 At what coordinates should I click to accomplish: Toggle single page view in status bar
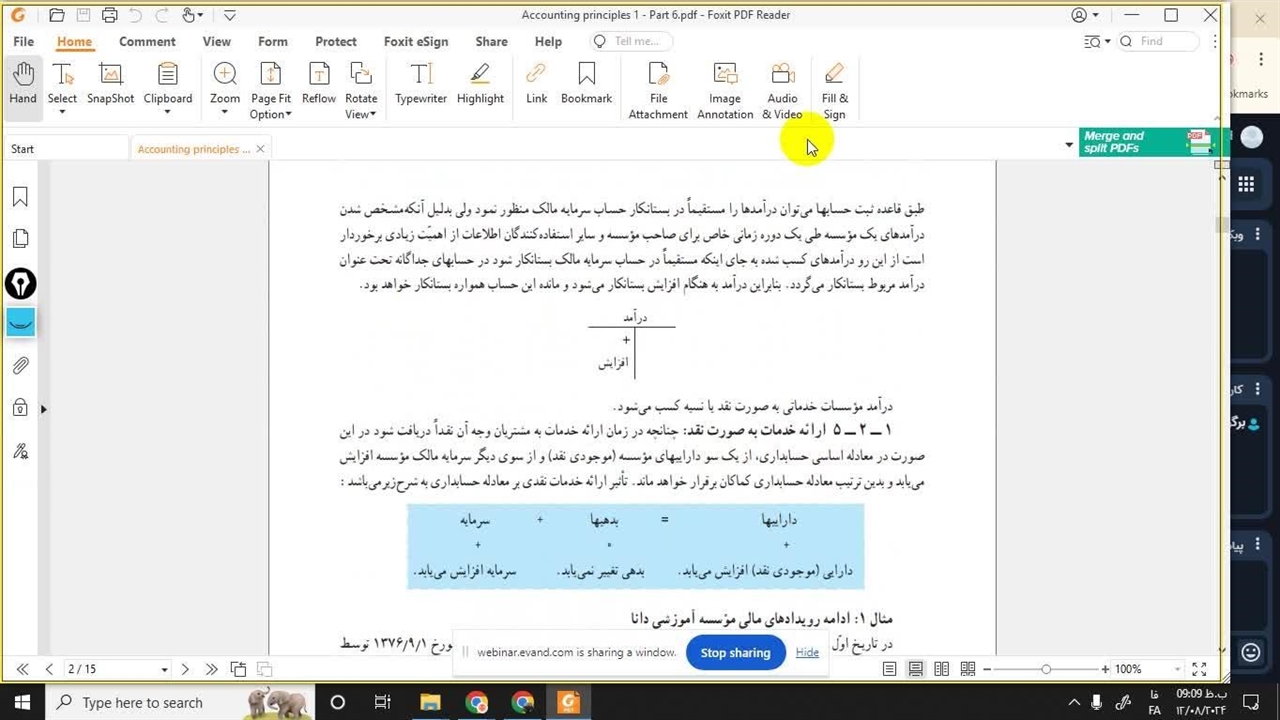[889, 669]
